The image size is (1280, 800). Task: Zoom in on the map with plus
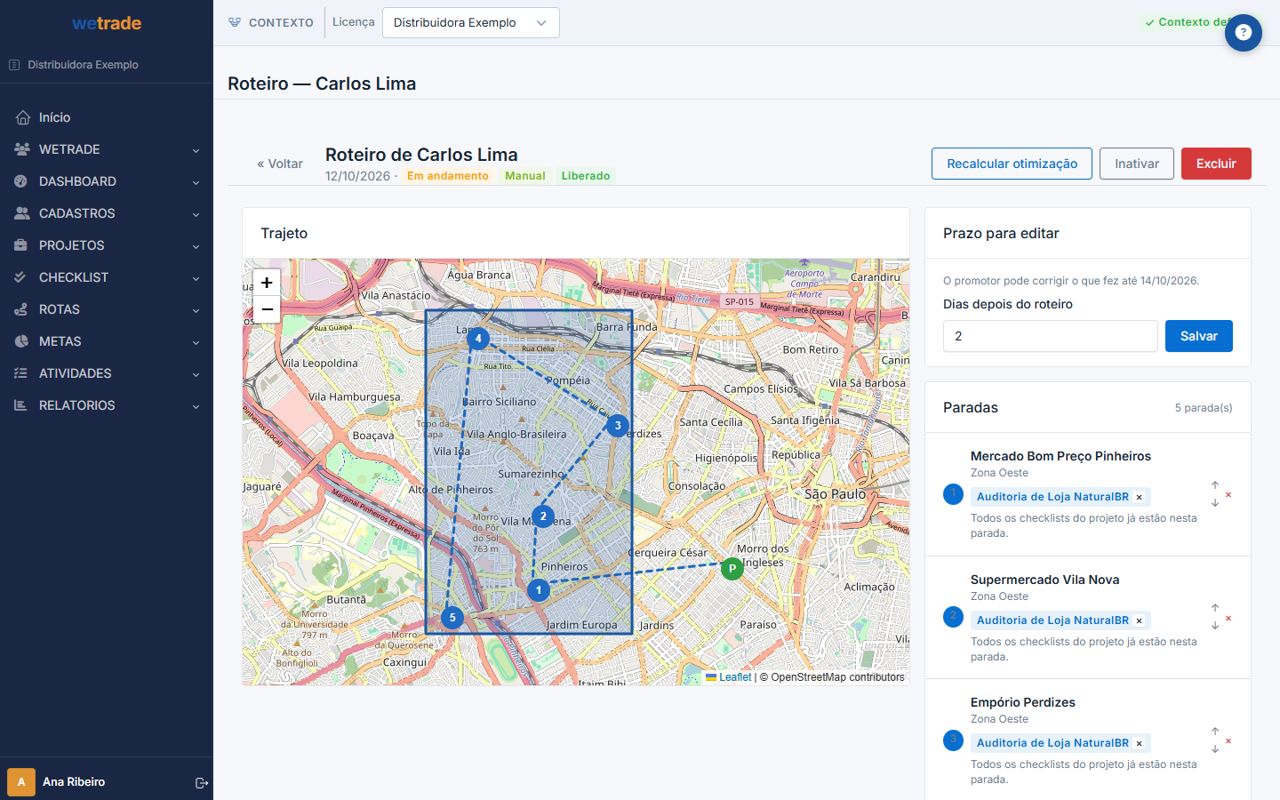267,283
